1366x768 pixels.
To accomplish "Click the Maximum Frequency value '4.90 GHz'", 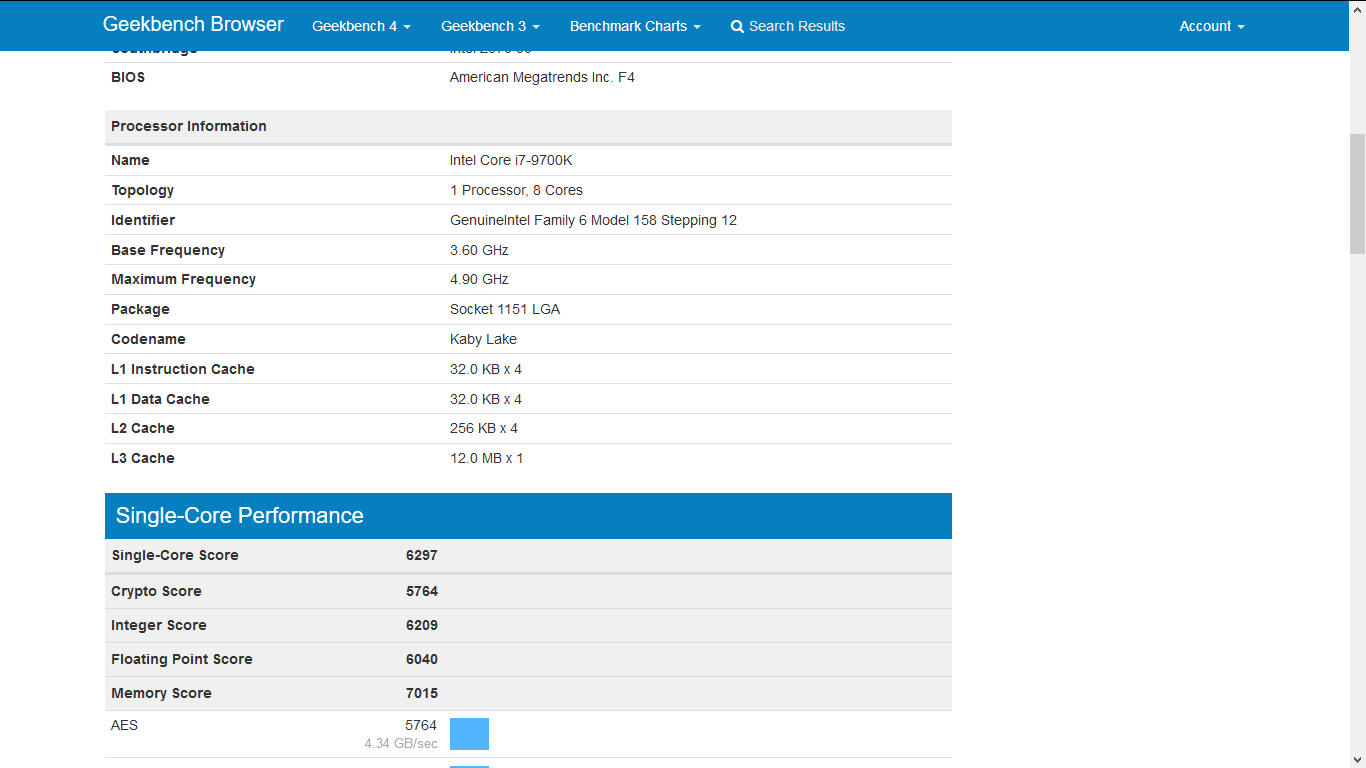I will 479,279.
